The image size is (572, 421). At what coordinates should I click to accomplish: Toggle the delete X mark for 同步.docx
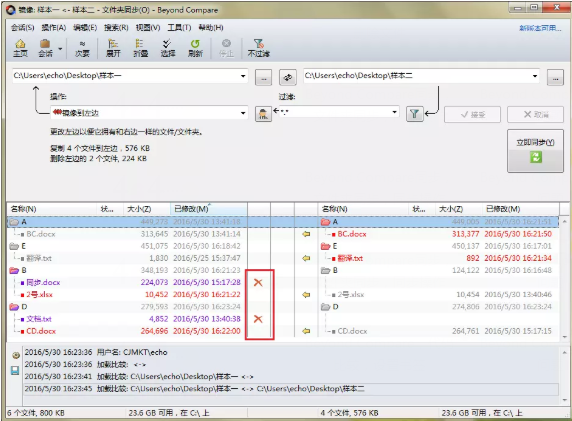(x=258, y=282)
